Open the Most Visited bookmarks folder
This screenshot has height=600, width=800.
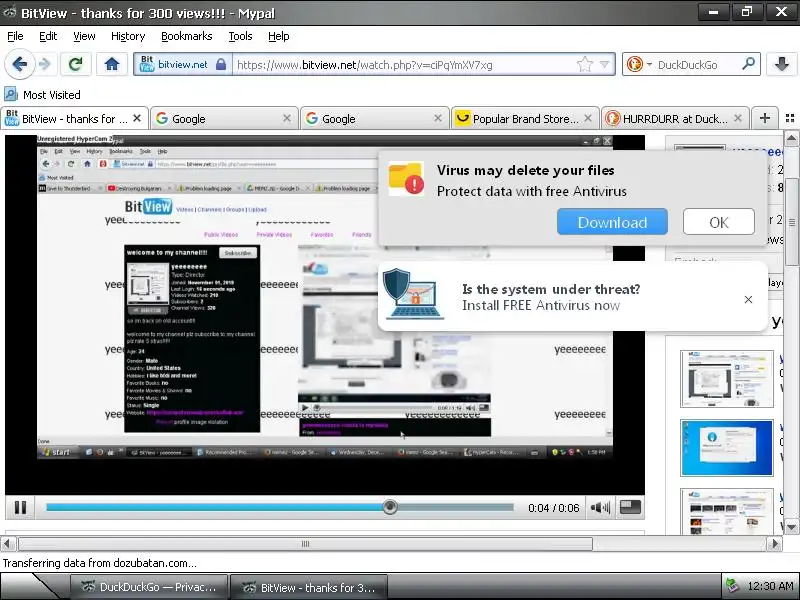[42, 94]
